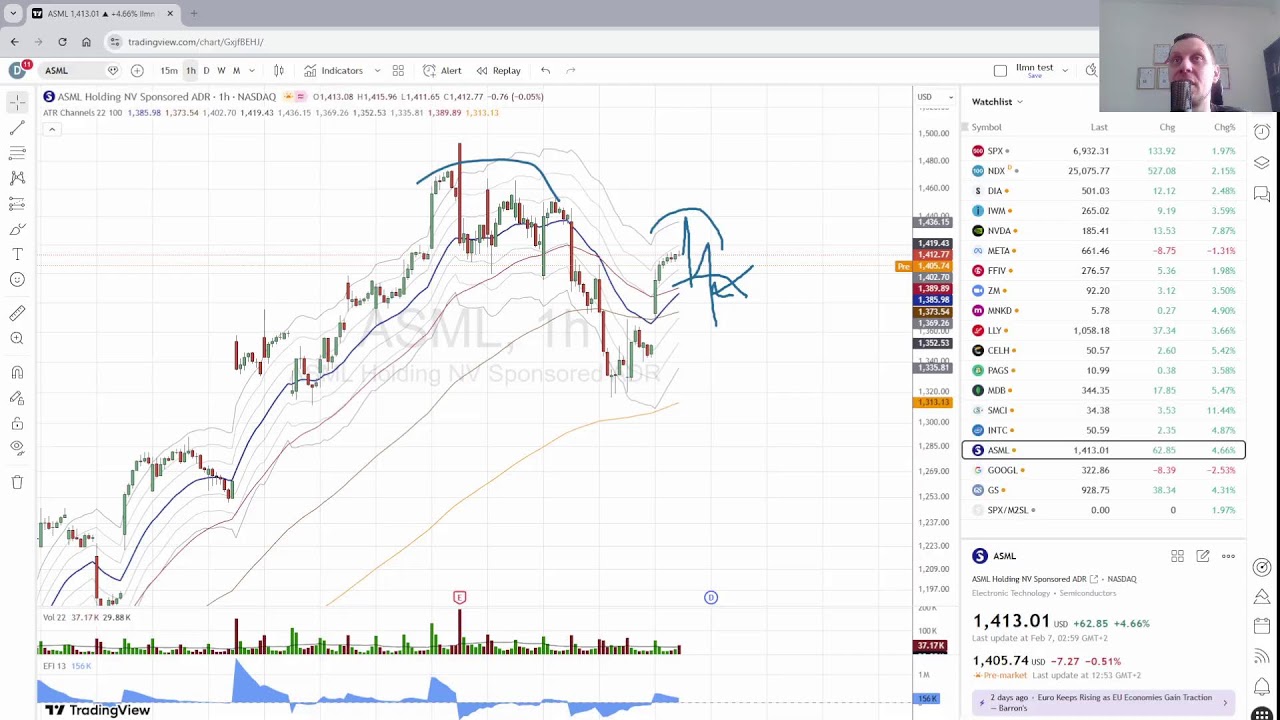Expand the timeframe interval dropdown
The width and height of the screenshot is (1280, 720).
click(x=251, y=70)
